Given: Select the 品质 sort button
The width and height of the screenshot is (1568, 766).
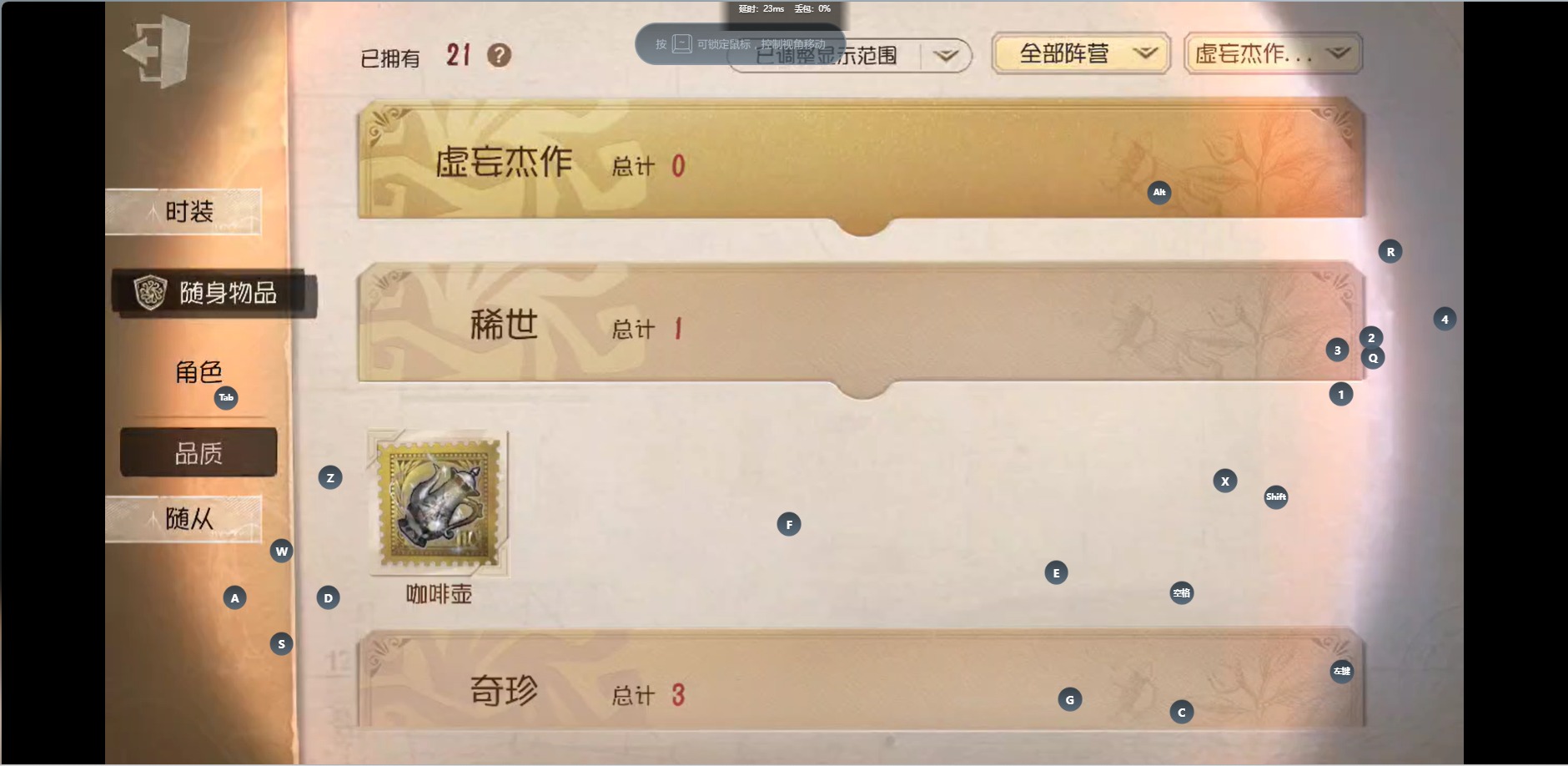Looking at the screenshot, I should [x=199, y=453].
